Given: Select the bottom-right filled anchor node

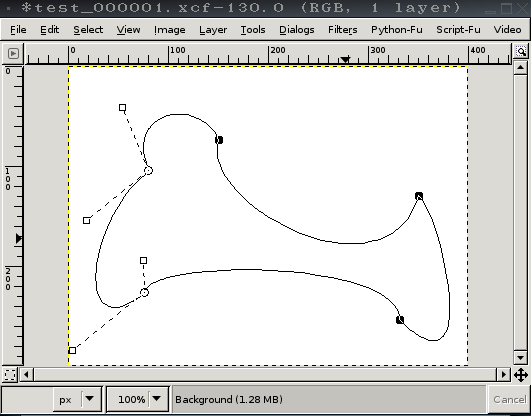Looking at the screenshot, I should click(400, 320).
